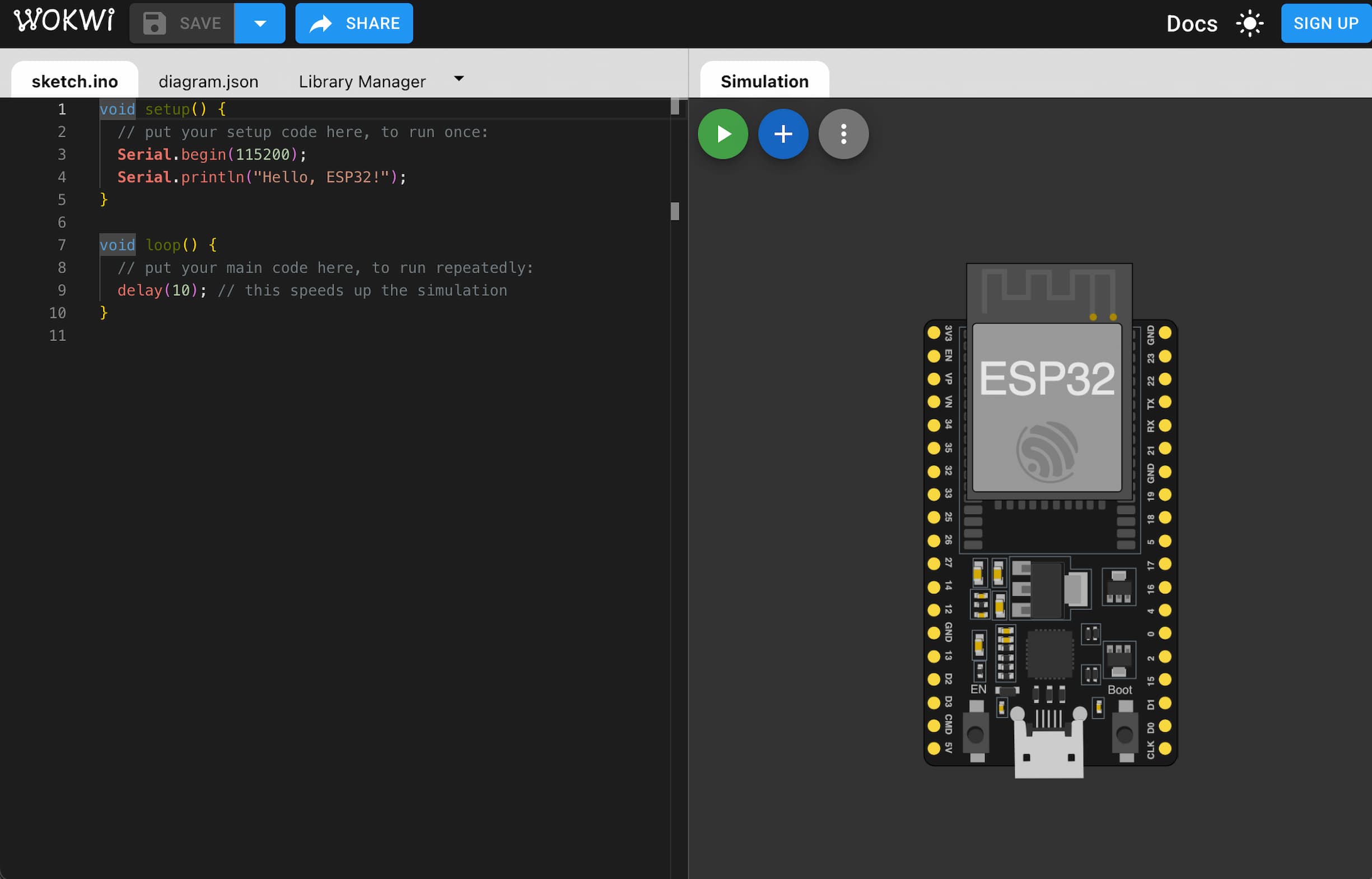Open the Docs link
Image resolution: width=1372 pixels, height=879 pixels.
(1191, 24)
